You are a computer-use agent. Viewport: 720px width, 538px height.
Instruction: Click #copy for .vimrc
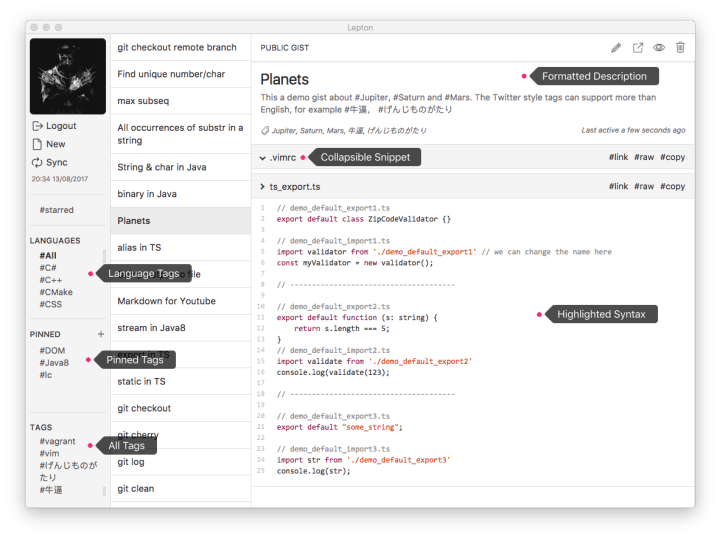point(672,157)
